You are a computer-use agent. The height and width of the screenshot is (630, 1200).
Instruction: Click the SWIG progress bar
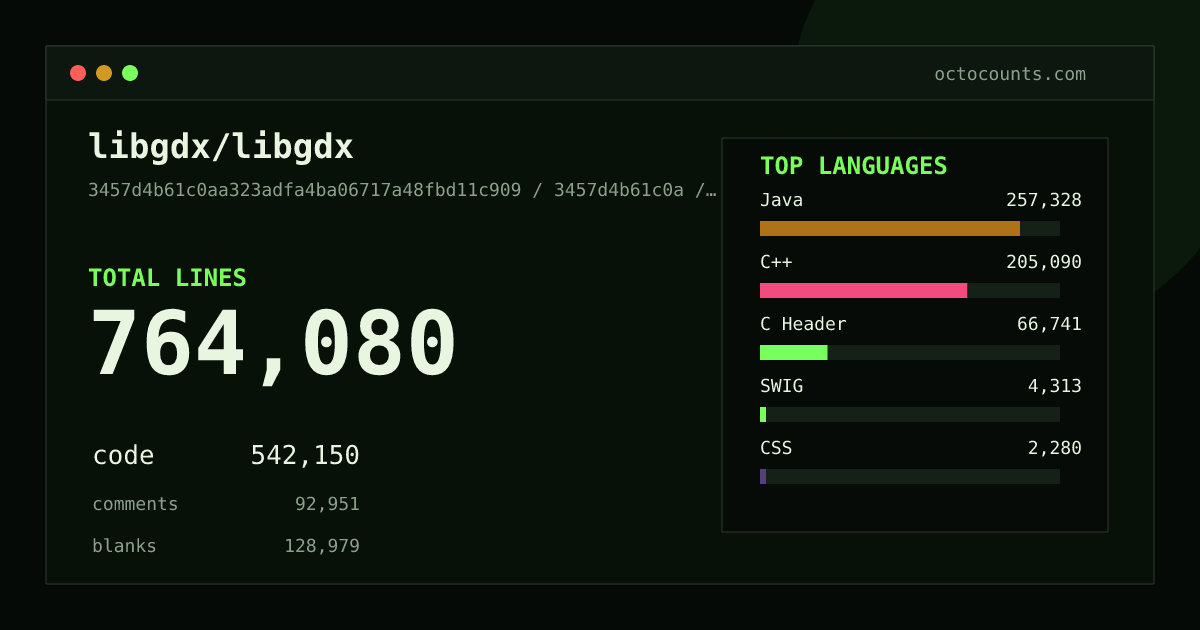point(910,414)
